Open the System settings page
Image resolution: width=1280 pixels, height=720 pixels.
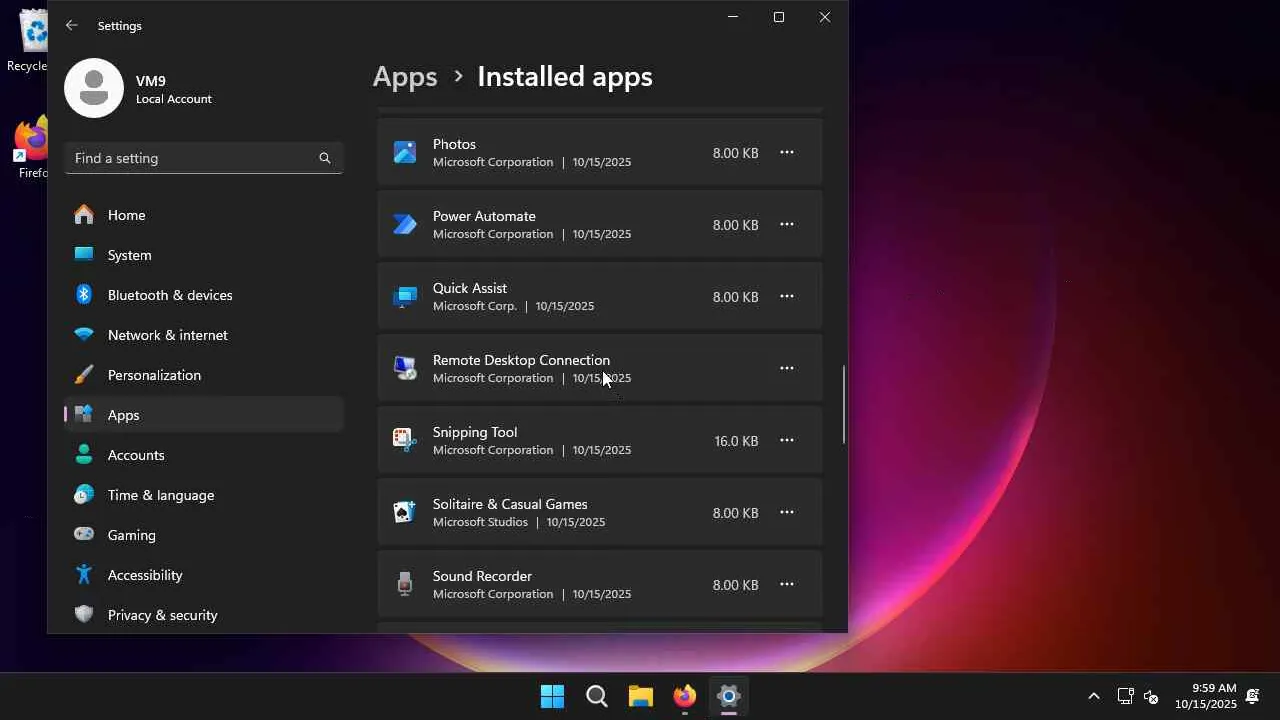[204, 255]
